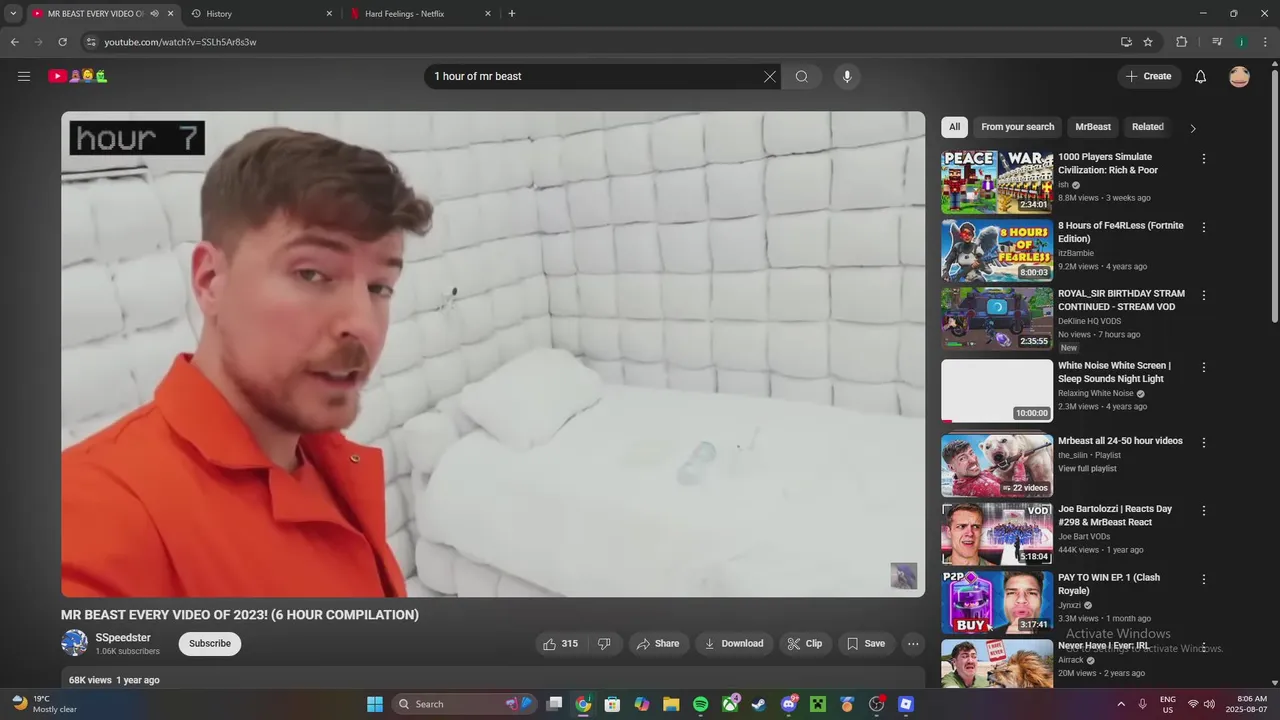Open White Noise White Screen thumbnail

(x=997, y=391)
